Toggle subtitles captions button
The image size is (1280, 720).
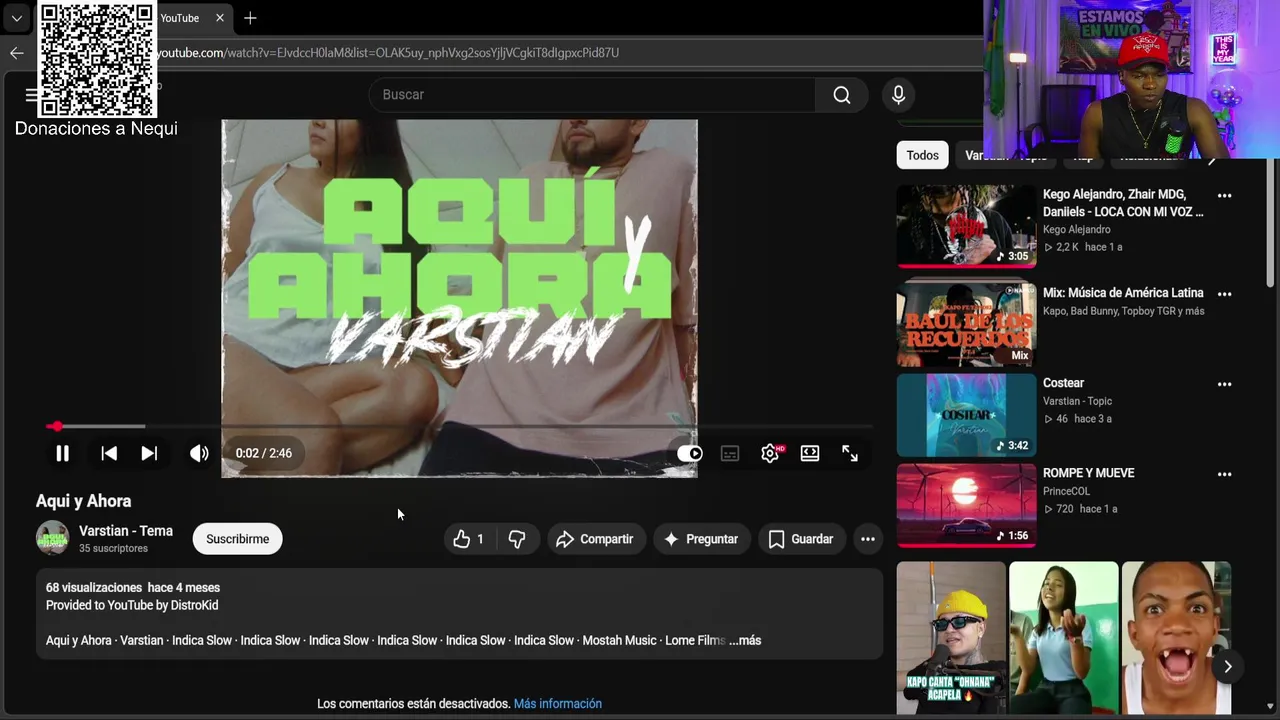pos(730,453)
